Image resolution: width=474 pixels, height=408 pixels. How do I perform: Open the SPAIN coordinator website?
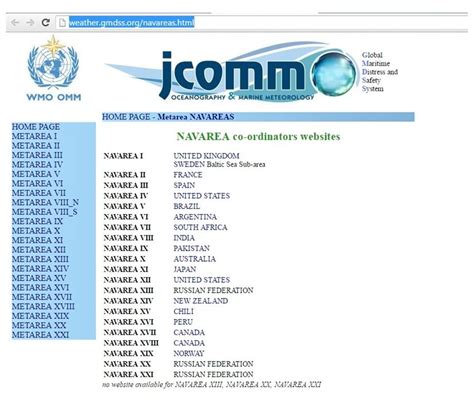pyautogui.click(x=184, y=185)
